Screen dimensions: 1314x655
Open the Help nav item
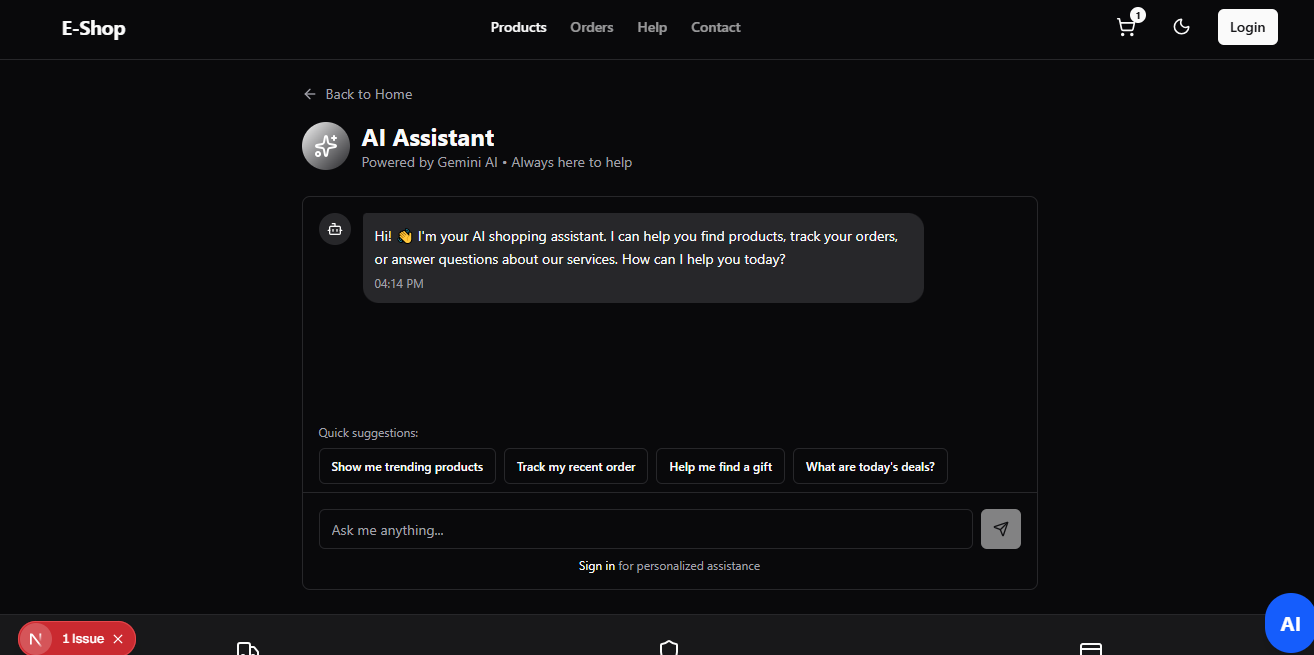click(652, 27)
